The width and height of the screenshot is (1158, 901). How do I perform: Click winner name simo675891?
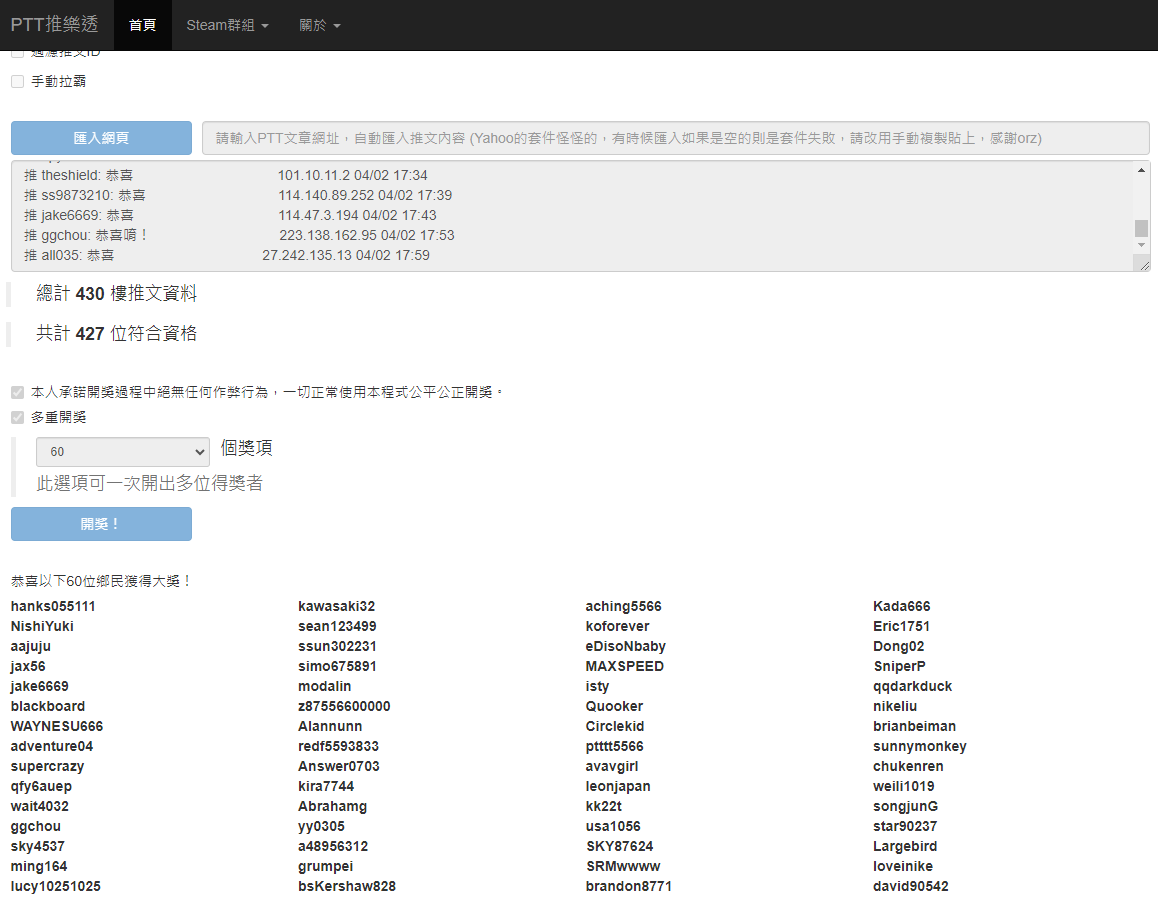point(338,666)
